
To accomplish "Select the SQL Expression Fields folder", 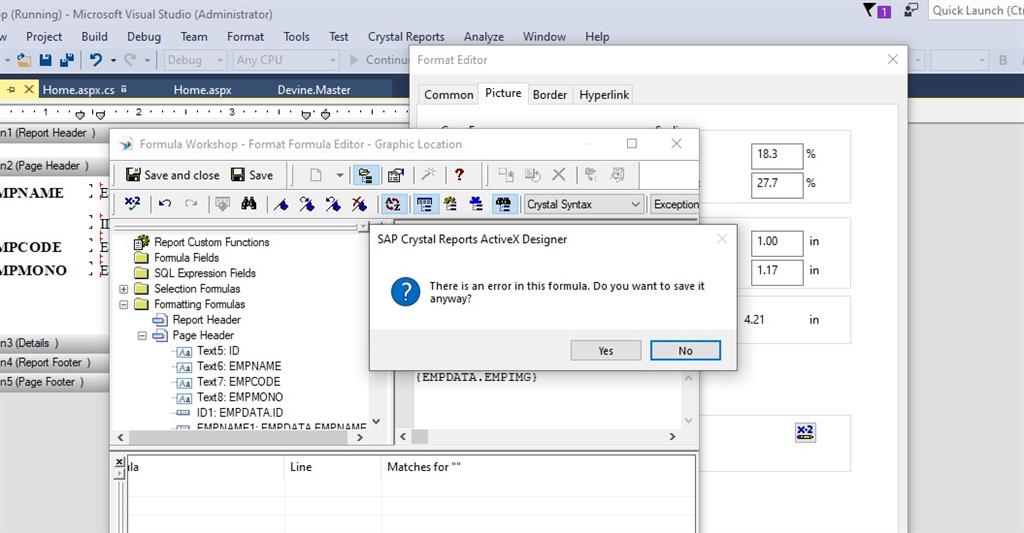I will click(204, 274).
